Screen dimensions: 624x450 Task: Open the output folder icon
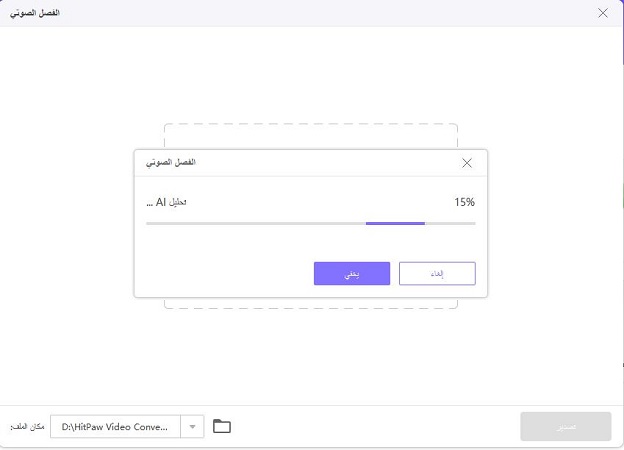(222, 427)
